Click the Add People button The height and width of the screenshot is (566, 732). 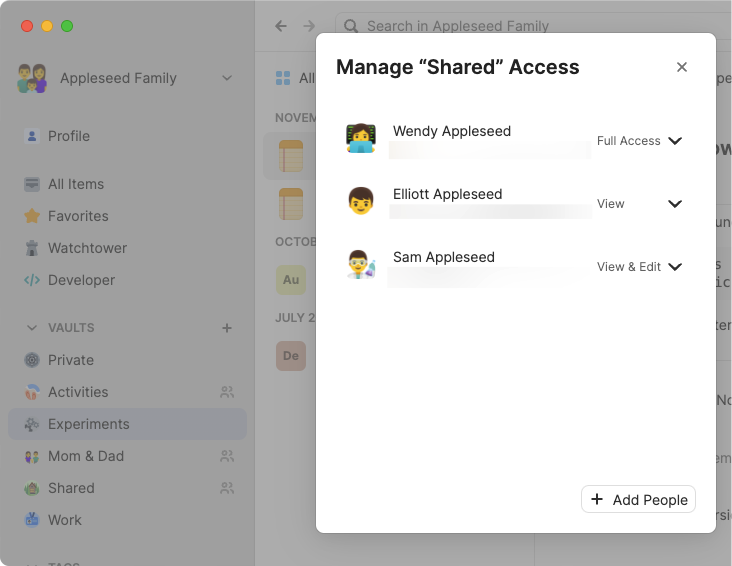[x=638, y=499]
